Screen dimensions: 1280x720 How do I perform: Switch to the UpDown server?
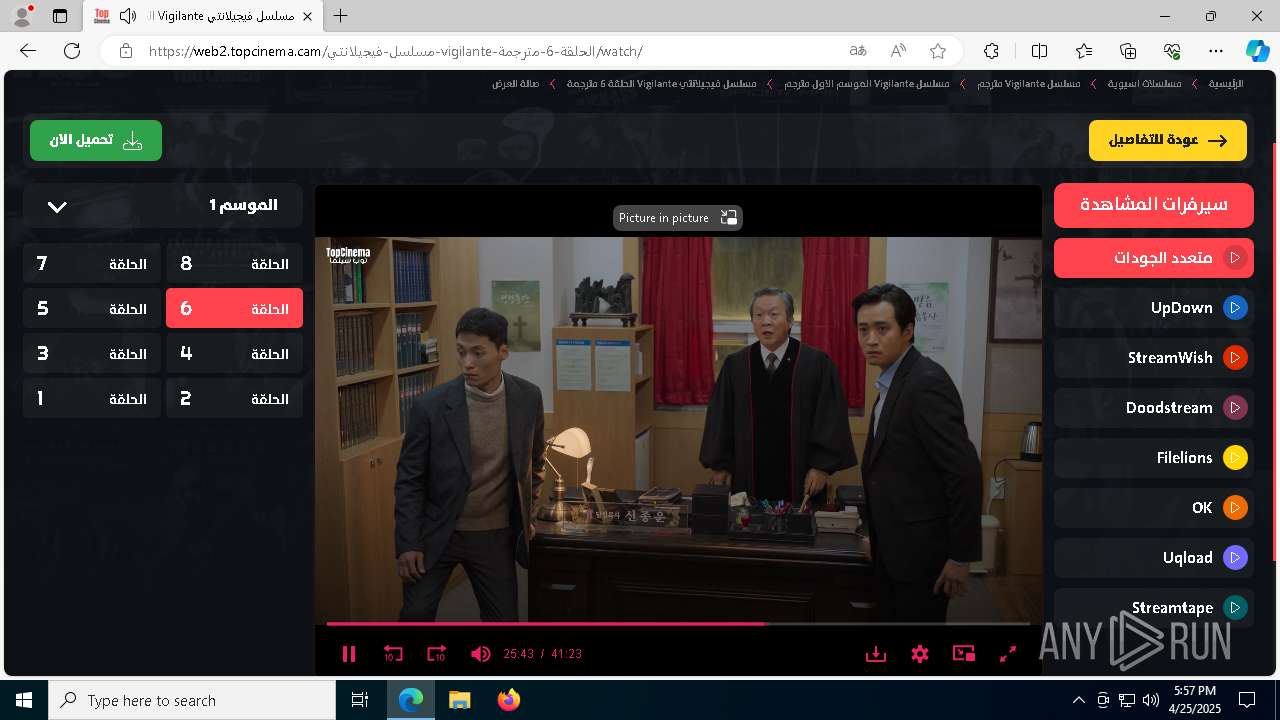tap(1154, 308)
